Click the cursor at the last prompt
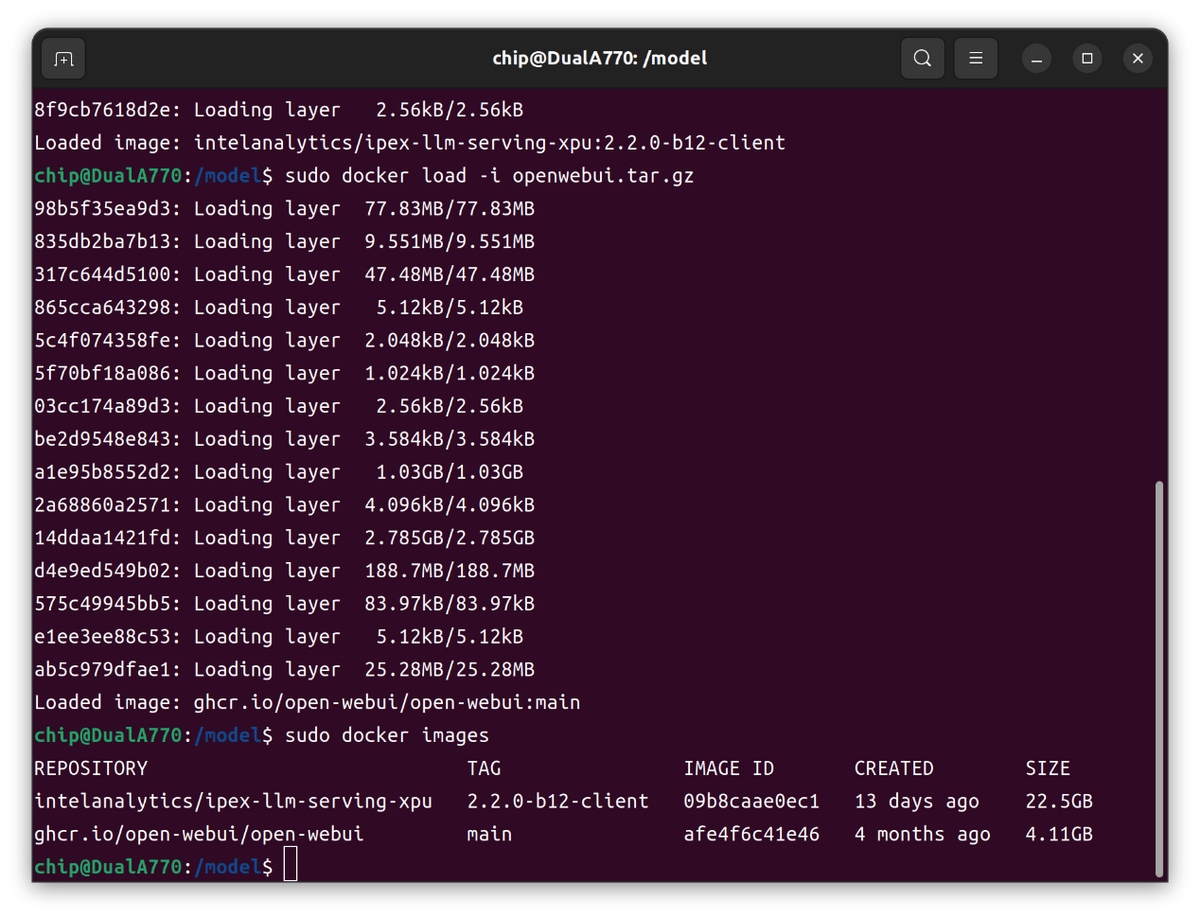1200x918 pixels. pos(290,865)
